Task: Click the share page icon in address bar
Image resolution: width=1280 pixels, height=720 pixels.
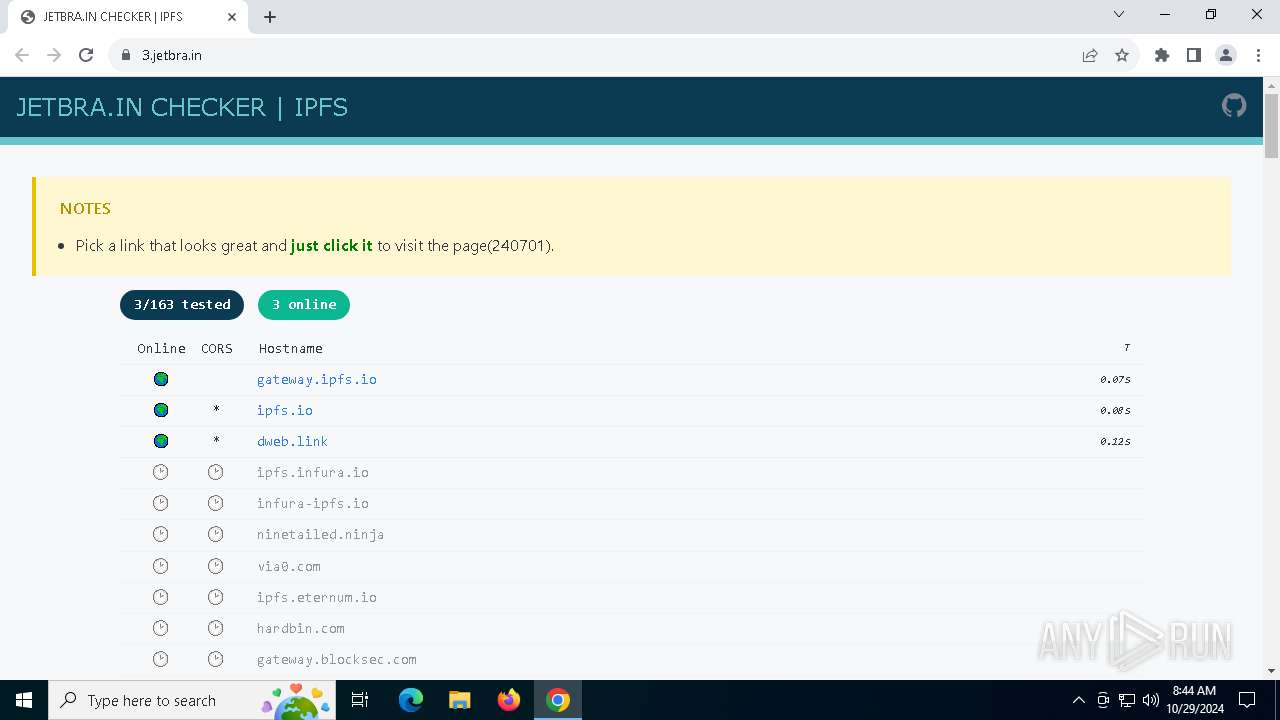Action: pyautogui.click(x=1090, y=55)
